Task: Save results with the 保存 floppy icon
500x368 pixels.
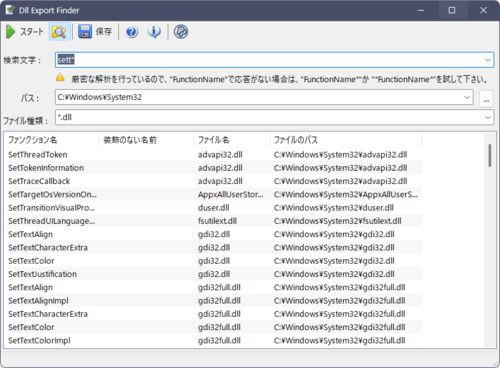Action: point(85,32)
